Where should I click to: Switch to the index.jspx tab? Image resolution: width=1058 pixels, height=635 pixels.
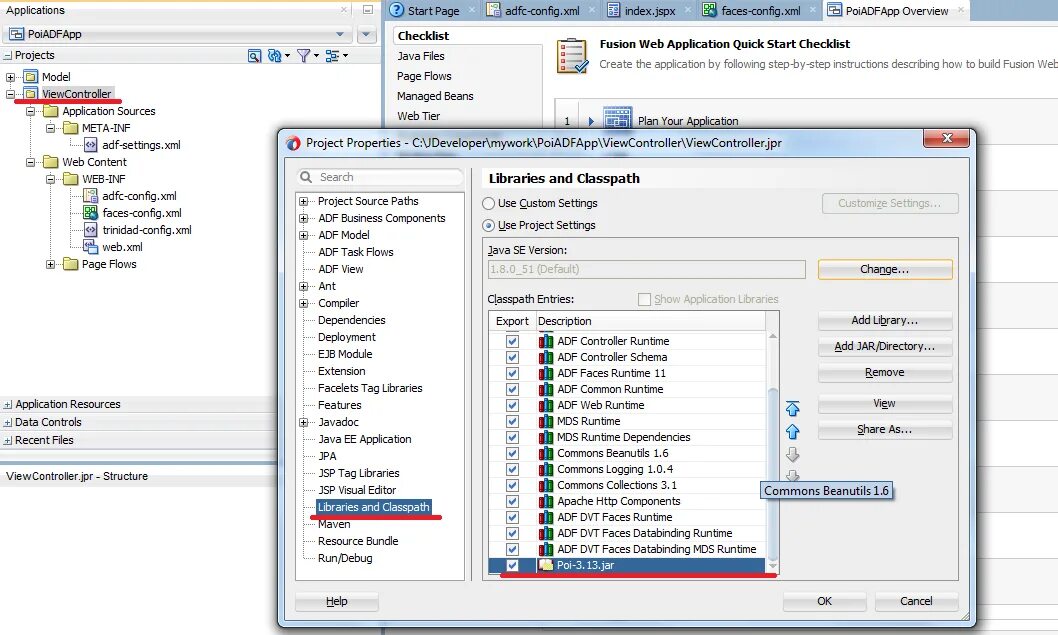(650, 11)
